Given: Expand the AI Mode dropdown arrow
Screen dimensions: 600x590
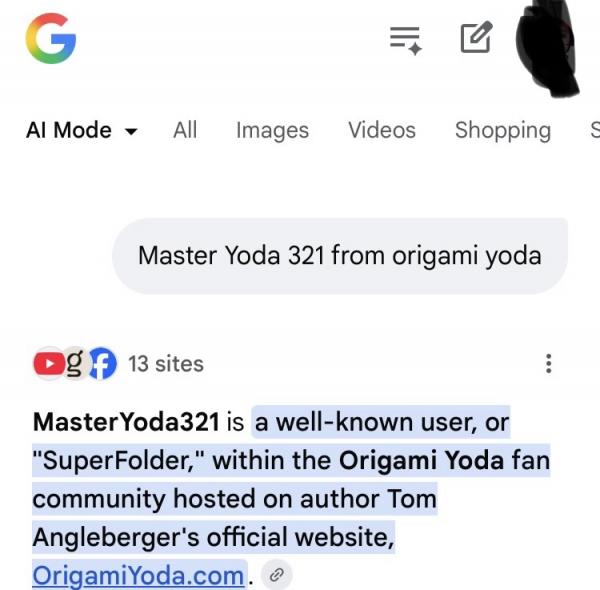Looking at the screenshot, I should pos(131,131).
